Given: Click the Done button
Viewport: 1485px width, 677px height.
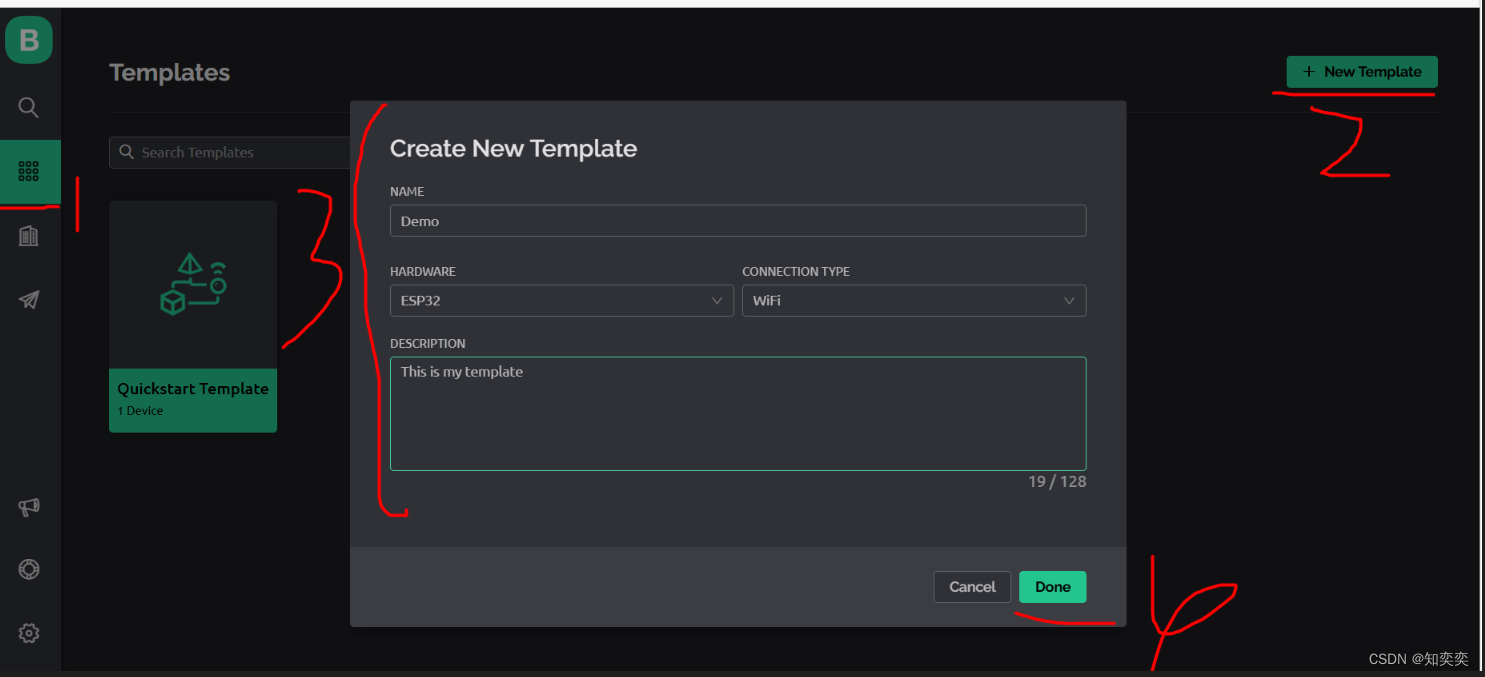Looking at the screenshot, I should (1053, 587).
